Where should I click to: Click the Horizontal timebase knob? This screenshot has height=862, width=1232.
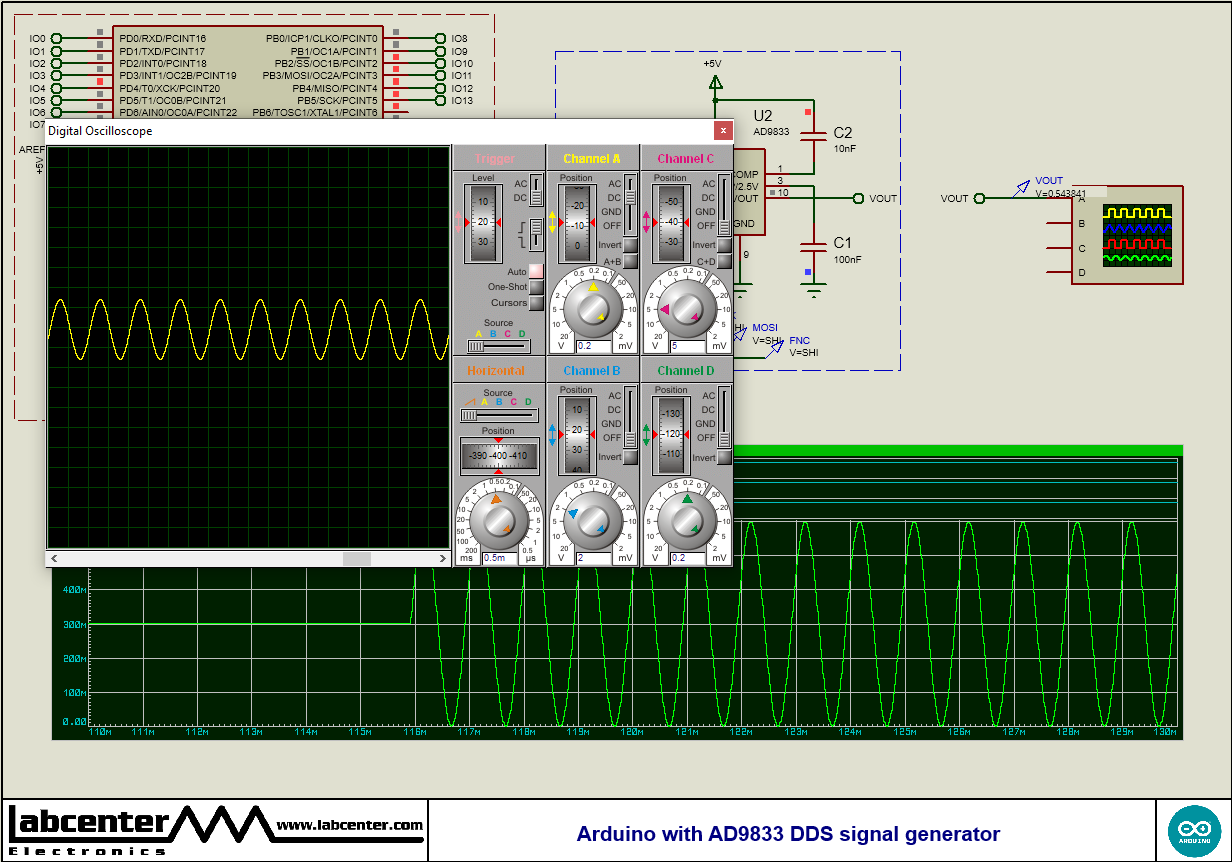point(498,520)
